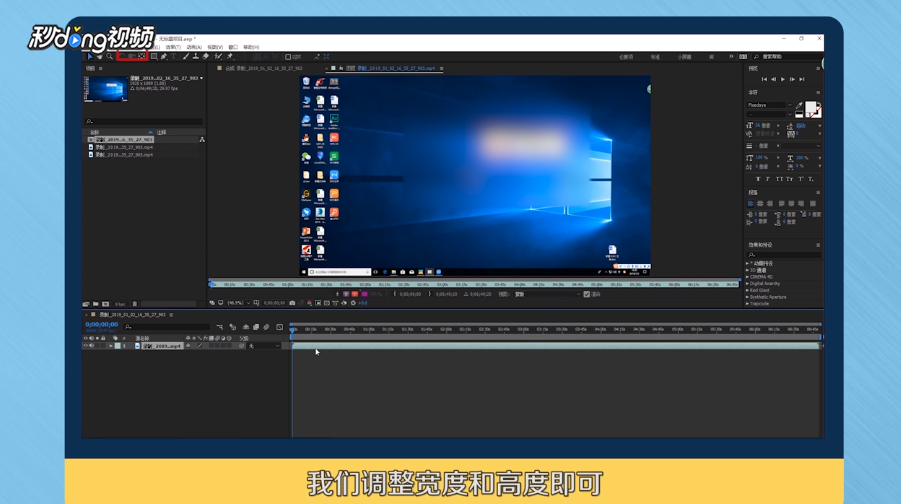This screenshot has width=901, height=504.
Task: Enable the snapping checkbox in toolbar
Action: pos(288,57)
